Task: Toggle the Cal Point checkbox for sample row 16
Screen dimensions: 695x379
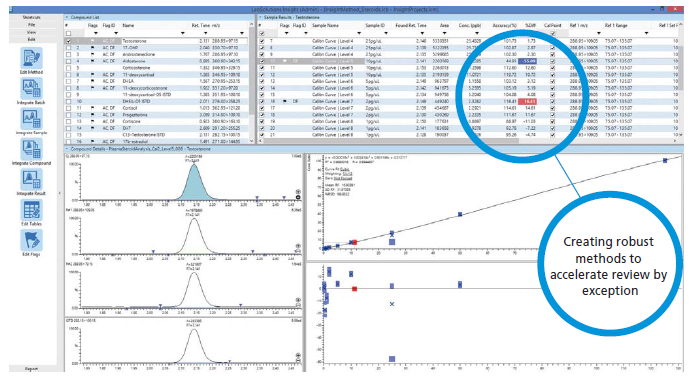Action: (x=552, y=102)
